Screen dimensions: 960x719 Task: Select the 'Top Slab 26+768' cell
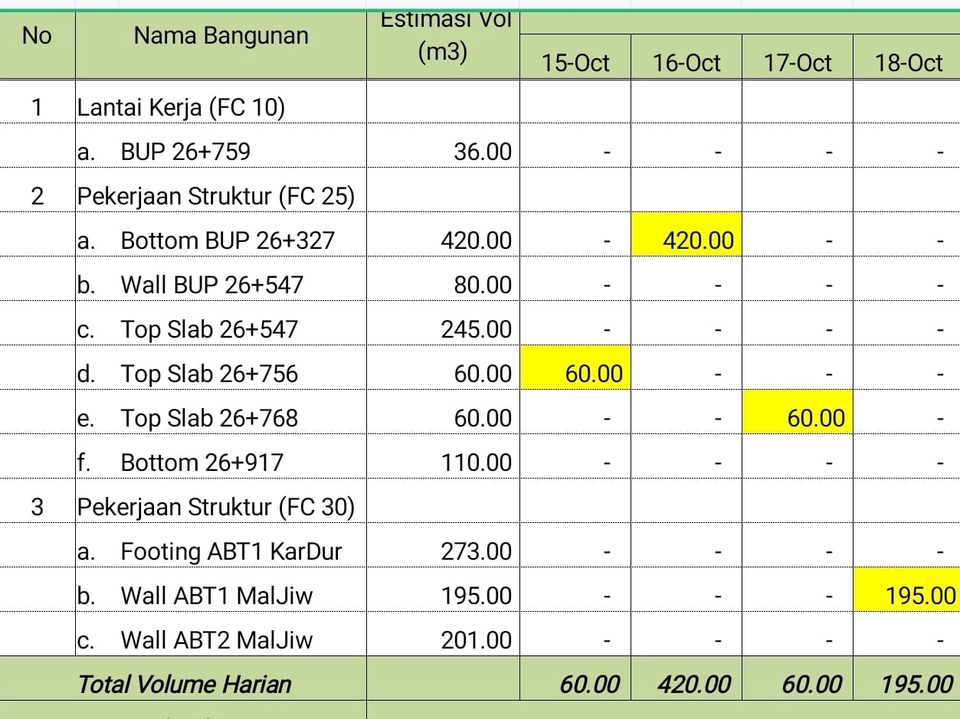coord(221,412)
